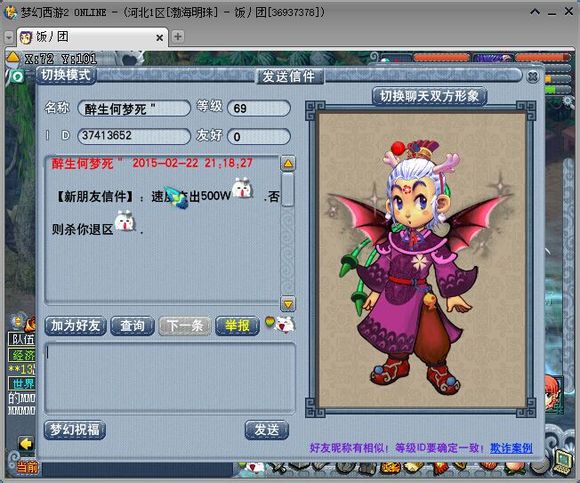Select the 经济 economy chat channel

22,355
